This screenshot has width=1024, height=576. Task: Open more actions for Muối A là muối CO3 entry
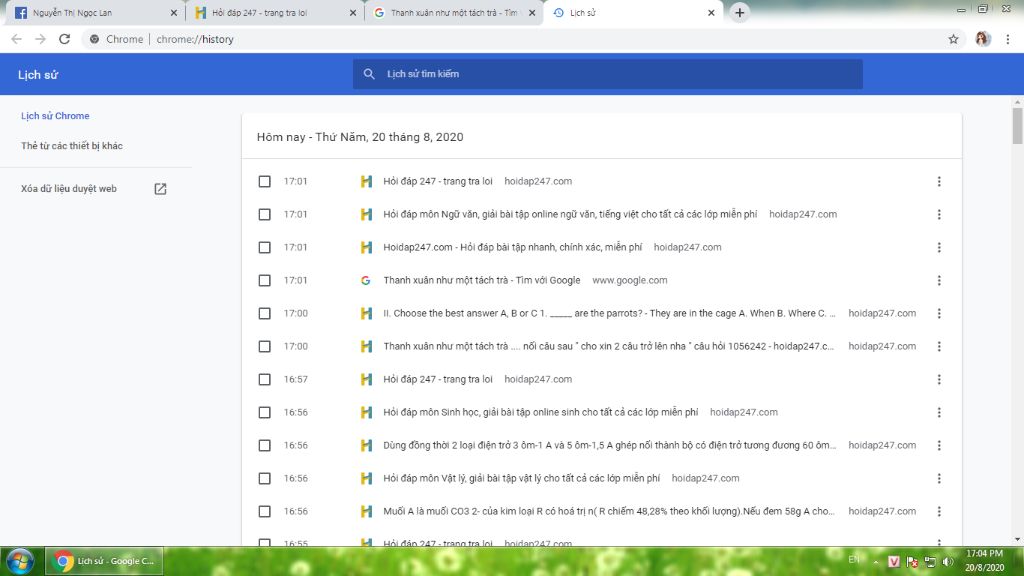(939, 511)
